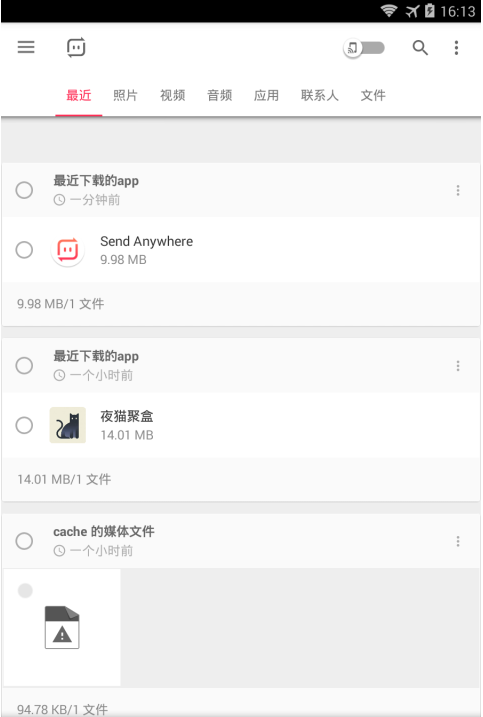The height and width of the screenshot is (717, 483).
Task: Tap the airplane mode icon in status bar
Action: pyautogui.click(x=412, y=11)
